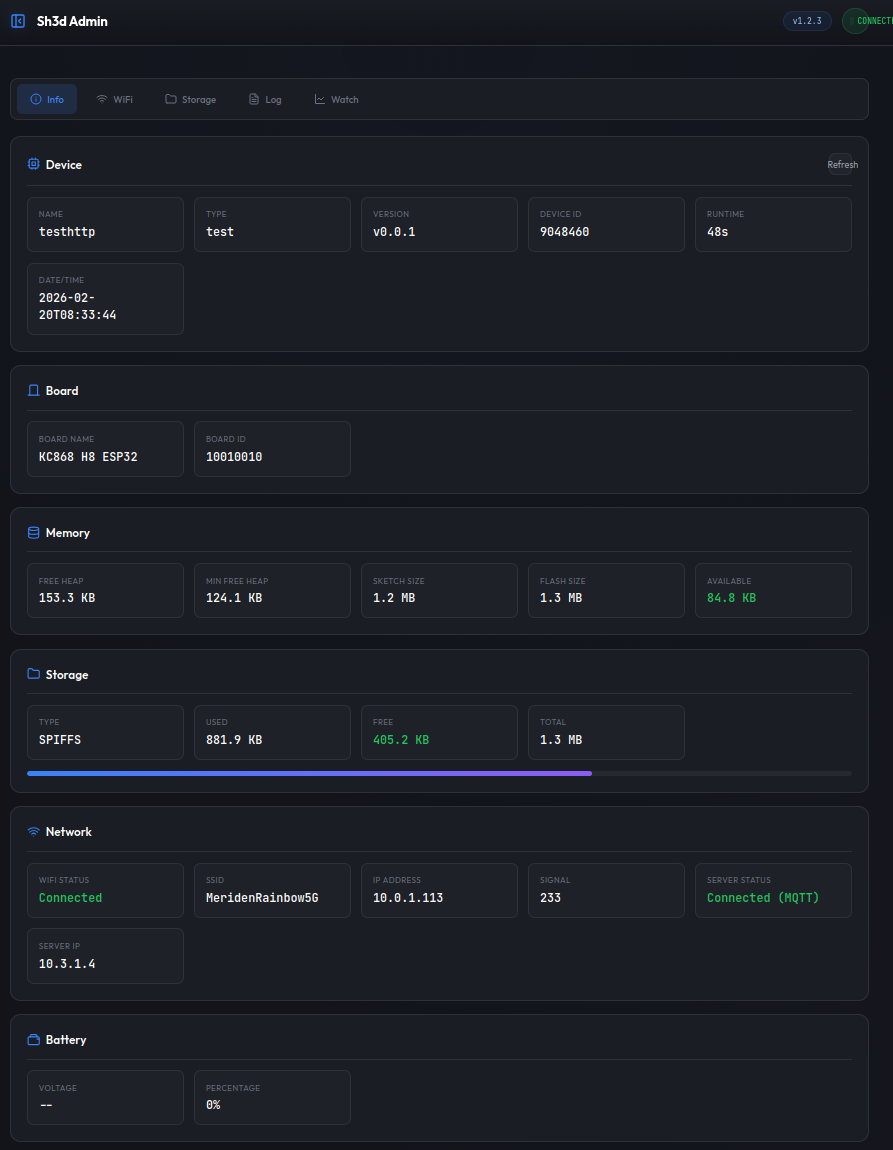893x1150 pixels.
Task: Click the storage usage progress bar
Action: click(x=439, y=773)
